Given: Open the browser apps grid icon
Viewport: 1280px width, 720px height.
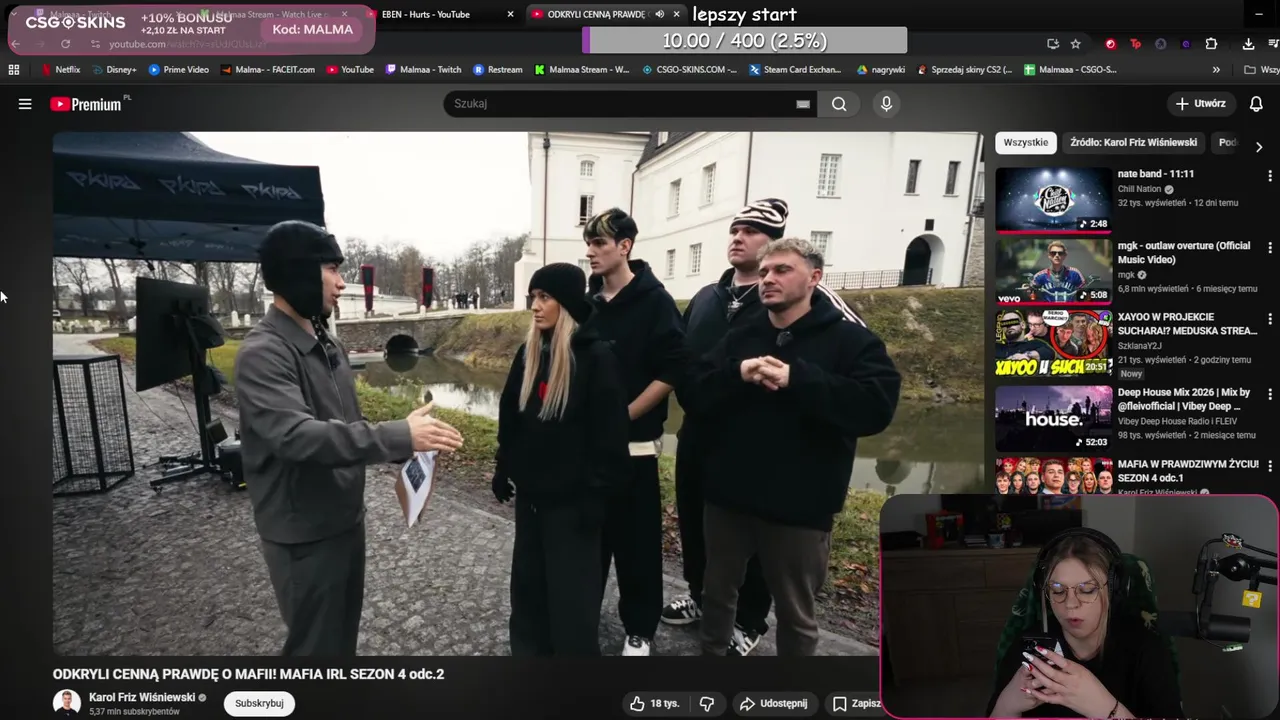Looking at the screenshot, I should (x=14, y=70).
